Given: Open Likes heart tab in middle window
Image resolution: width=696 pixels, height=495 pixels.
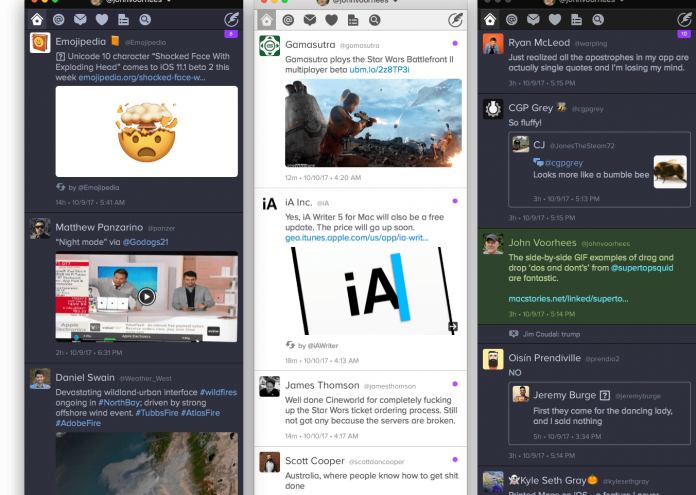Looking at the screenshot, I should tap(332, 20).
